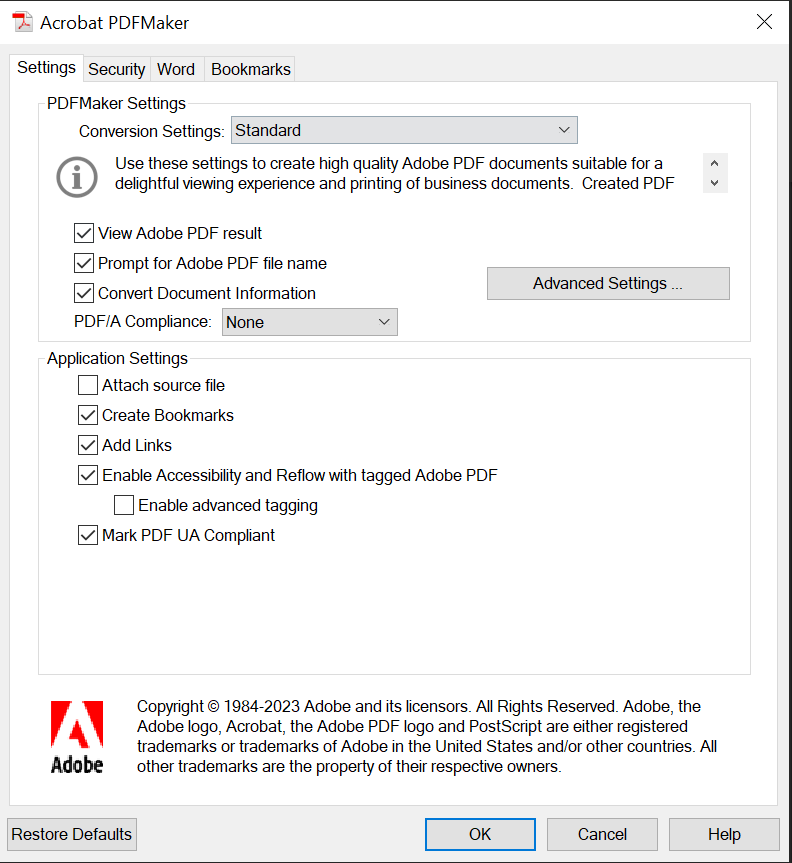This screenshot has height=863, width=792.
Task: Click the info icon next to description text
Action: coord(76,177)
